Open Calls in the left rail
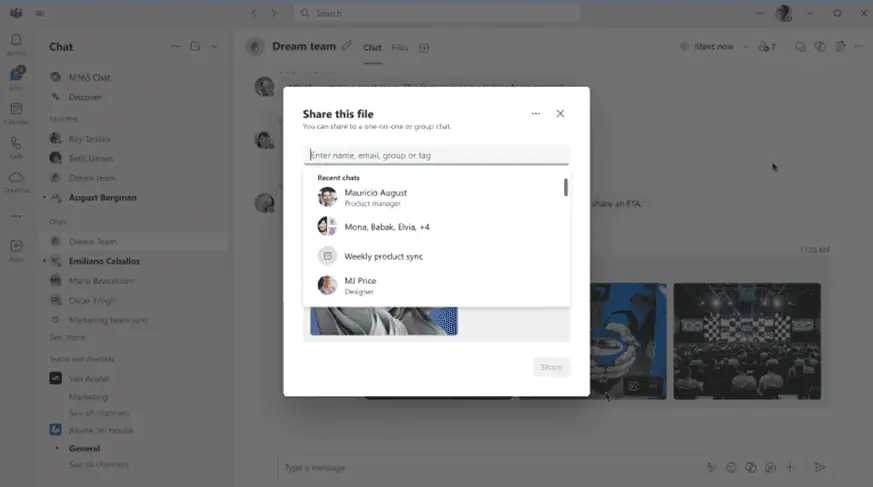This screenshot has height=487, width=873. (x=16, y=147)
